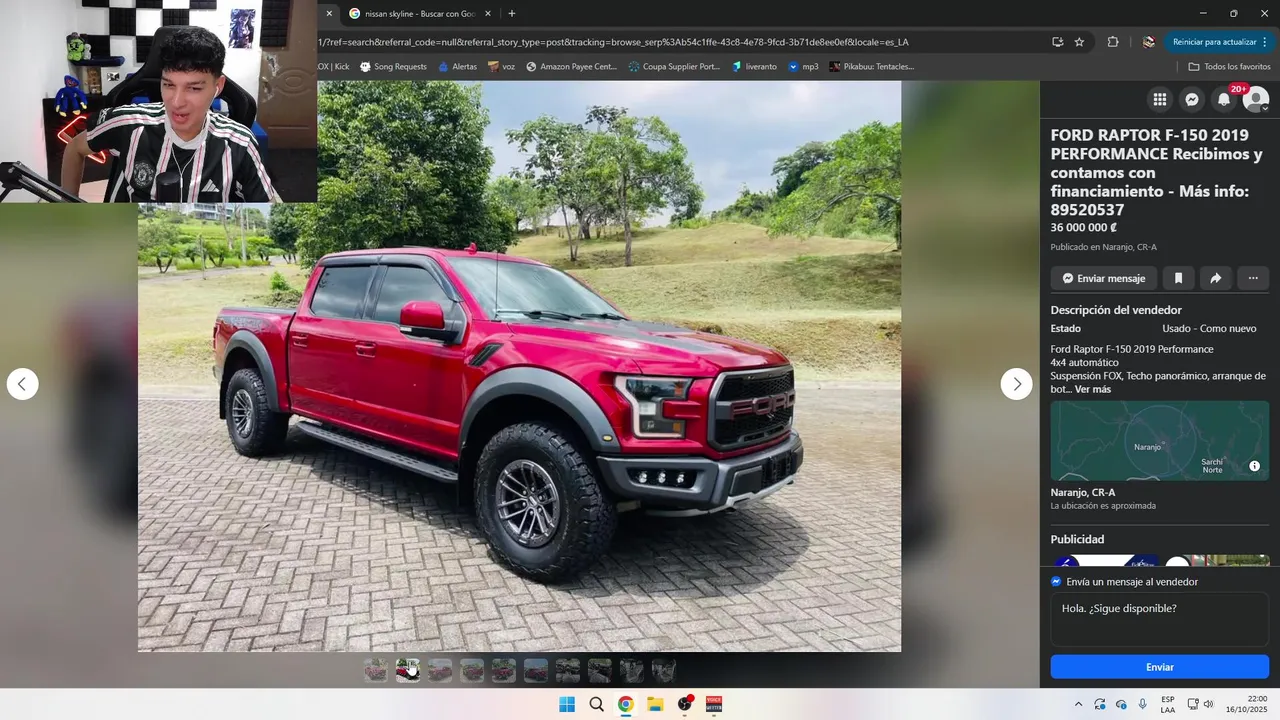Open the Messenger icon in the Facebook header
1280x720 pixels.
pyautogui.click(x=1192, y=99)
